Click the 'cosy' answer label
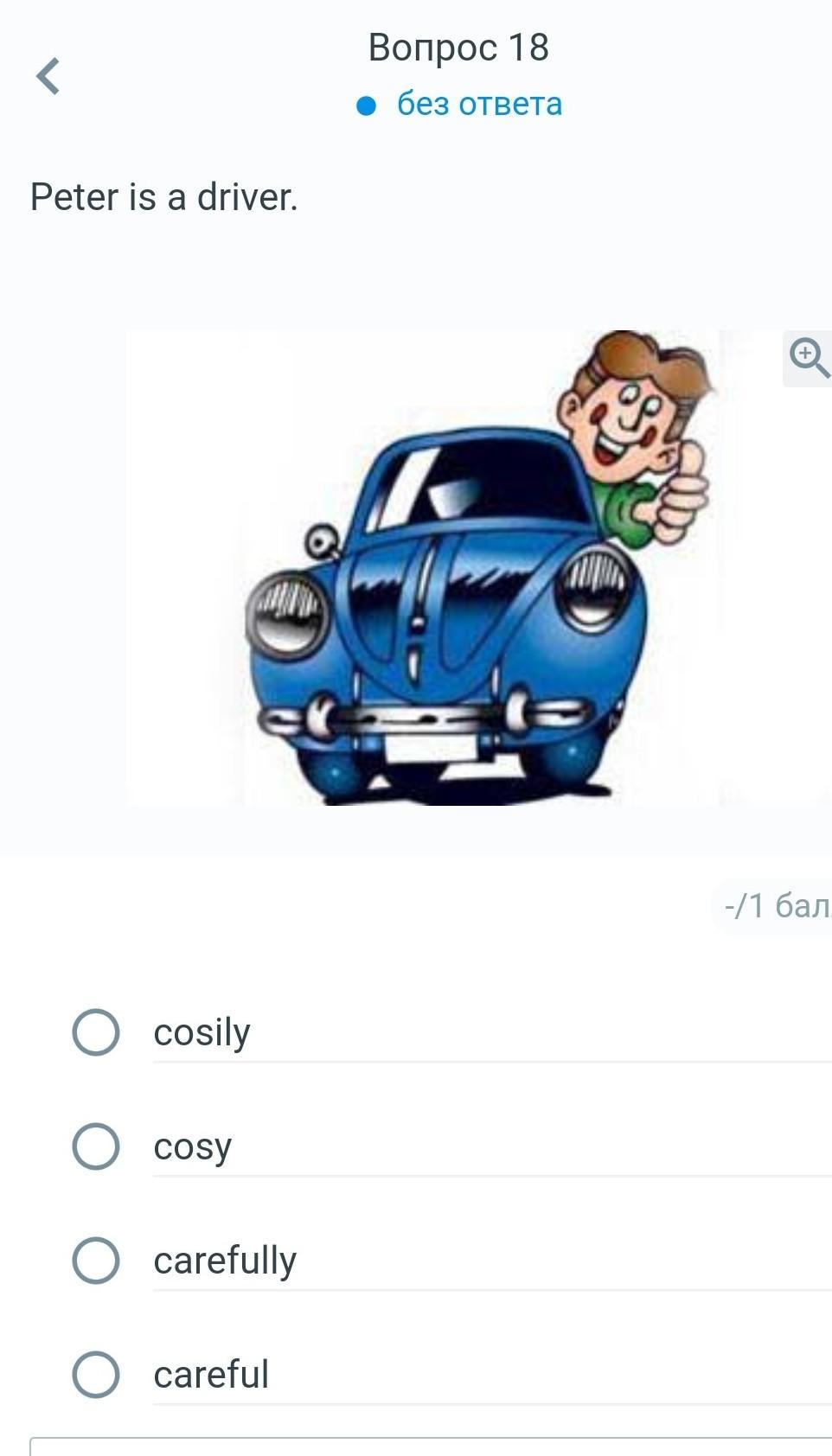 point(192,1148)
